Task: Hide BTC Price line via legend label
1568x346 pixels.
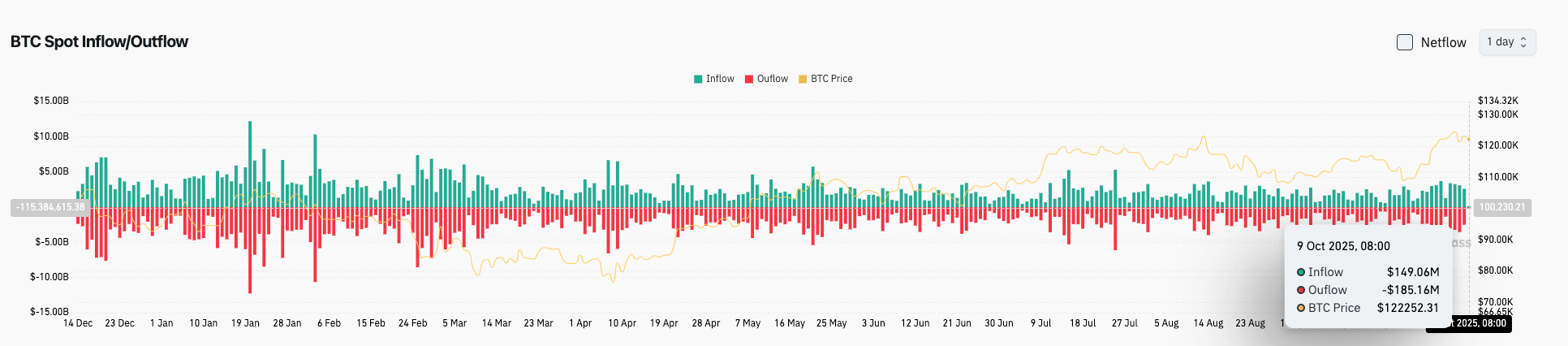Action: pyautogui.click(x=831, y=79)
